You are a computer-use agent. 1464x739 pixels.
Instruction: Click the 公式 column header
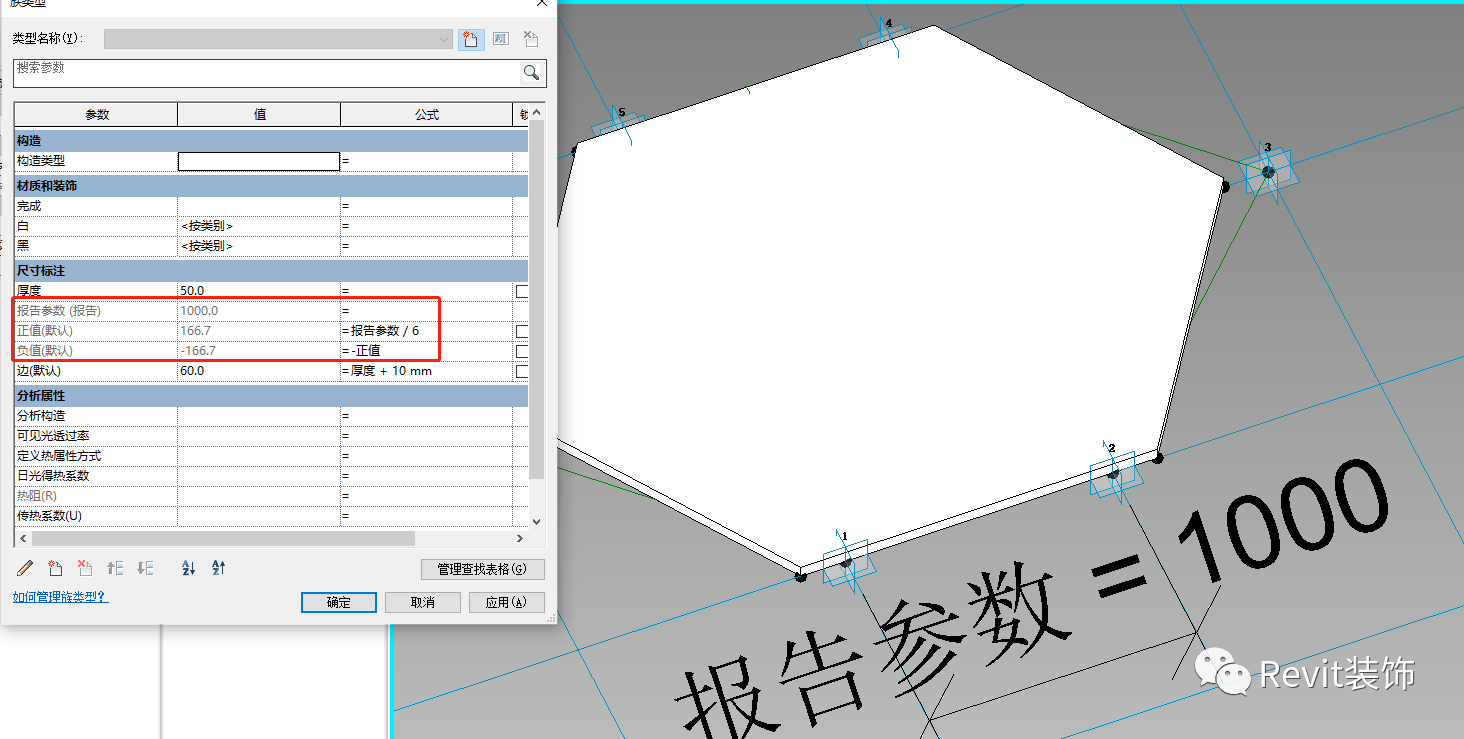pos(426,114)
